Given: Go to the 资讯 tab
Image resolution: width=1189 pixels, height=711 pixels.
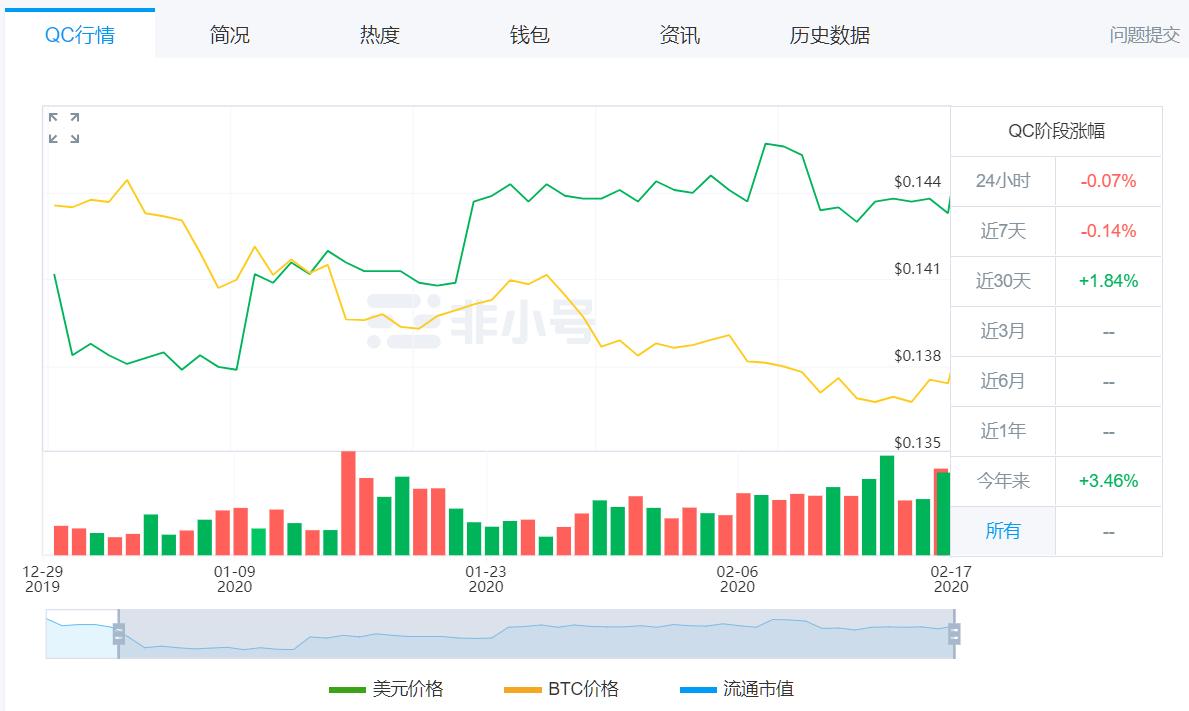Looking at the screenshot, I should tap(679, 35).
